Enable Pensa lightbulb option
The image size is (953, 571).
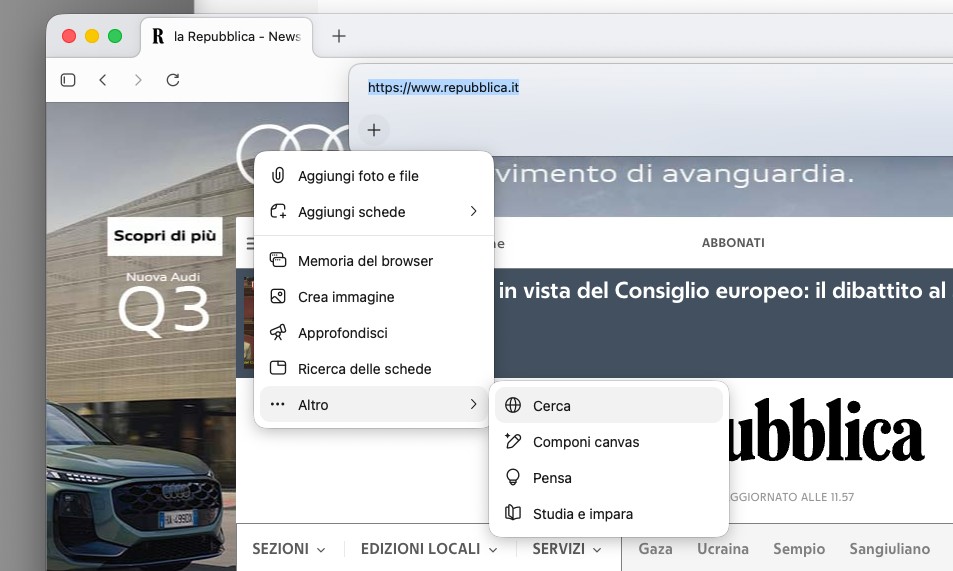[552, 478]
